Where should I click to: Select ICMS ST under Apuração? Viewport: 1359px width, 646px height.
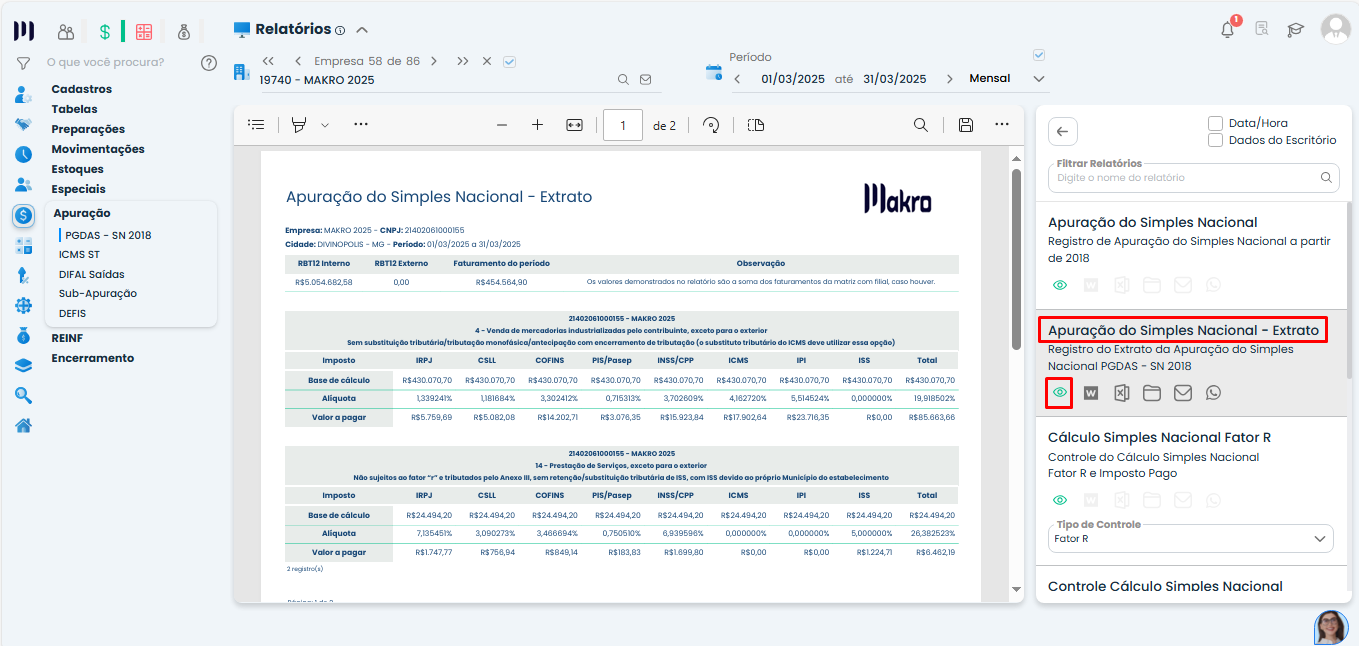coord(79,255)
